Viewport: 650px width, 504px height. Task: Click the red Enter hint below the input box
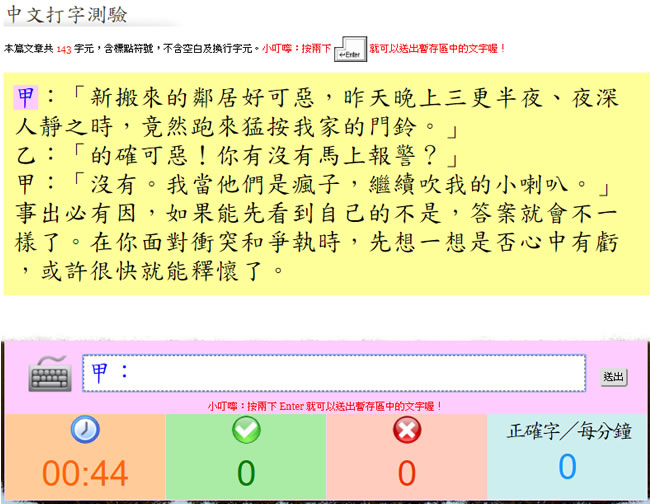click(x=325, y=406)
